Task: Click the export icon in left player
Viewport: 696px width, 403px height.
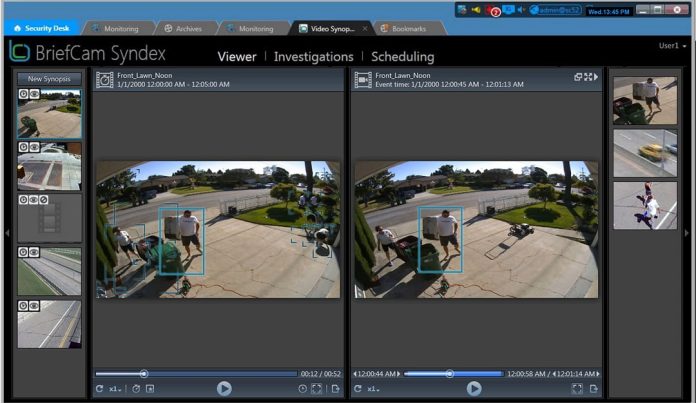Action: (x=336, y=388)
